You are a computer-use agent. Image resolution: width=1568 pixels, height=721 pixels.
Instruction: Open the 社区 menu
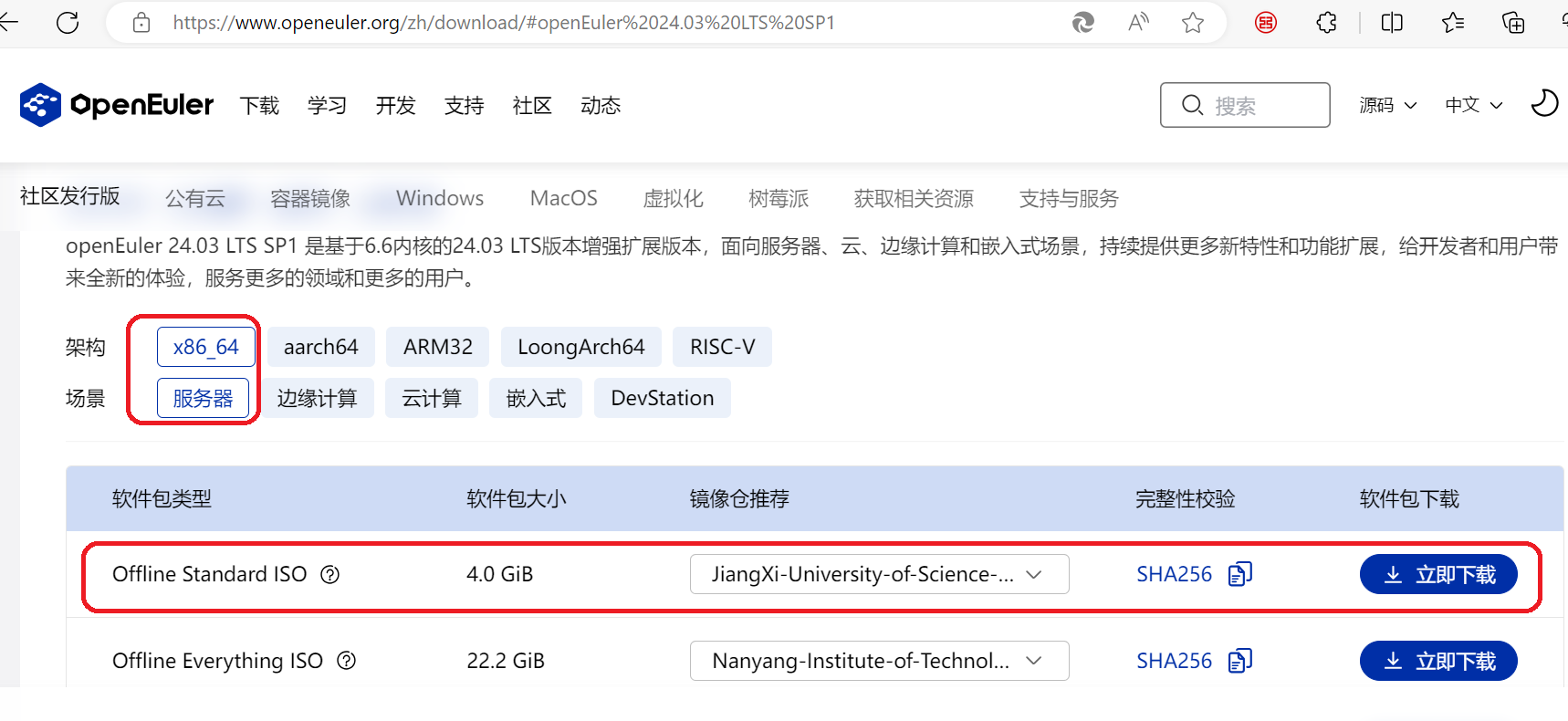click(532, 106)
